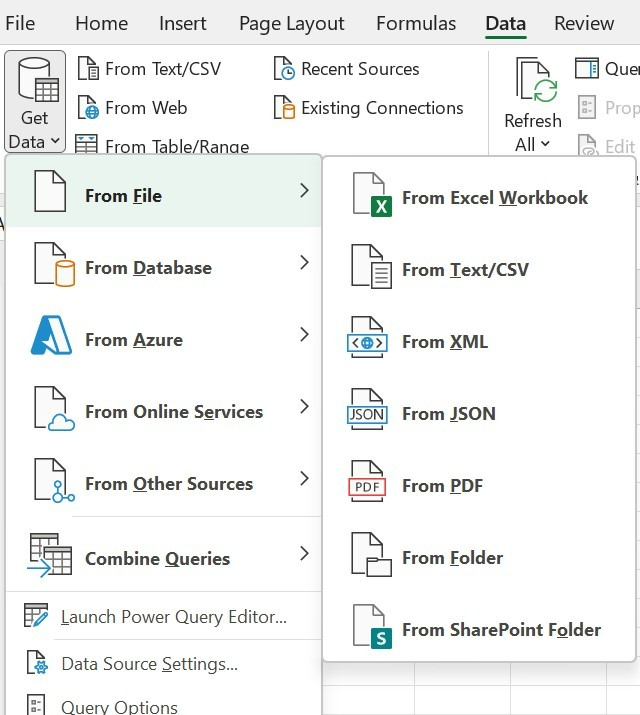Click the Refresh All icon

click(x=537, y=80)
